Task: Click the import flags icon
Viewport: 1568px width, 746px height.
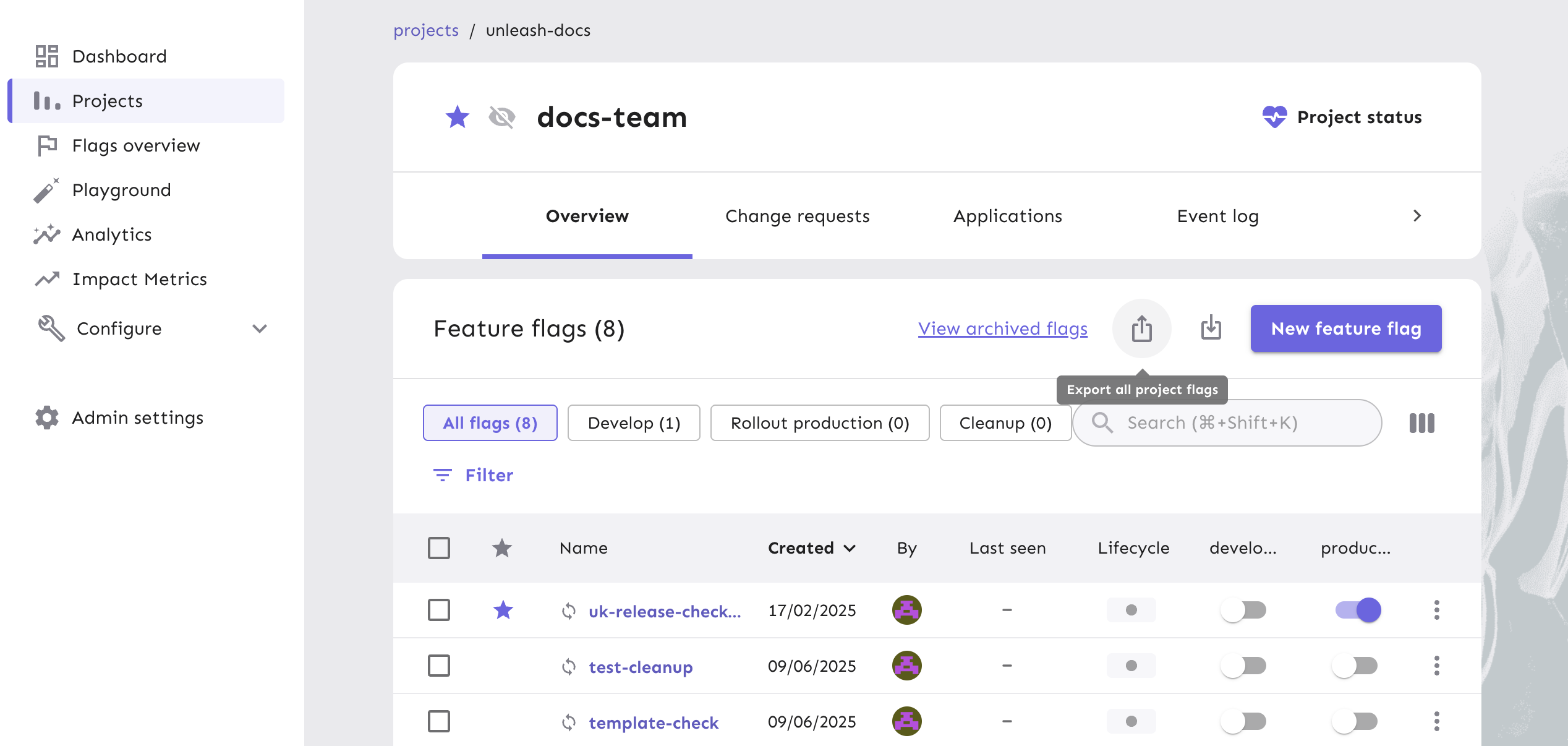Action: point(1211,328)
